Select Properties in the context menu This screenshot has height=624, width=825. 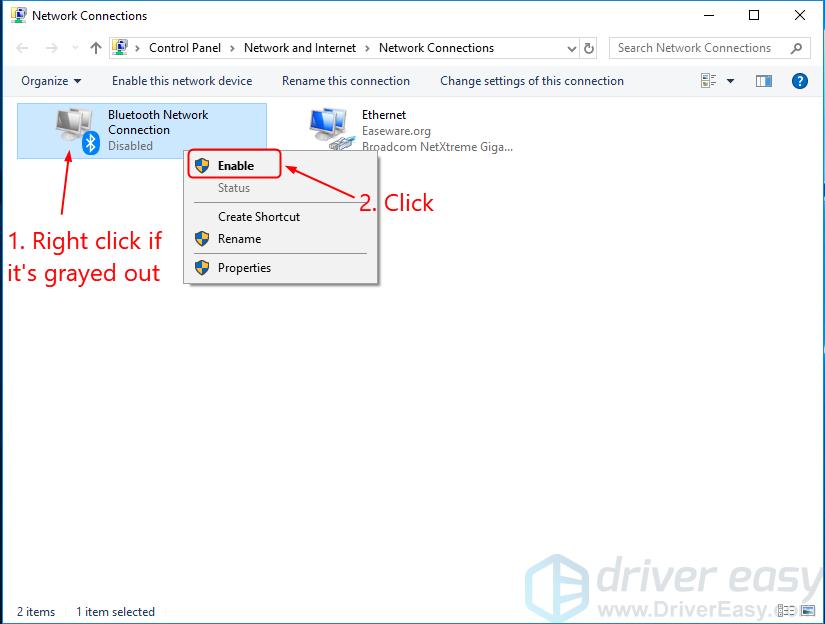[x=244, y=267]
